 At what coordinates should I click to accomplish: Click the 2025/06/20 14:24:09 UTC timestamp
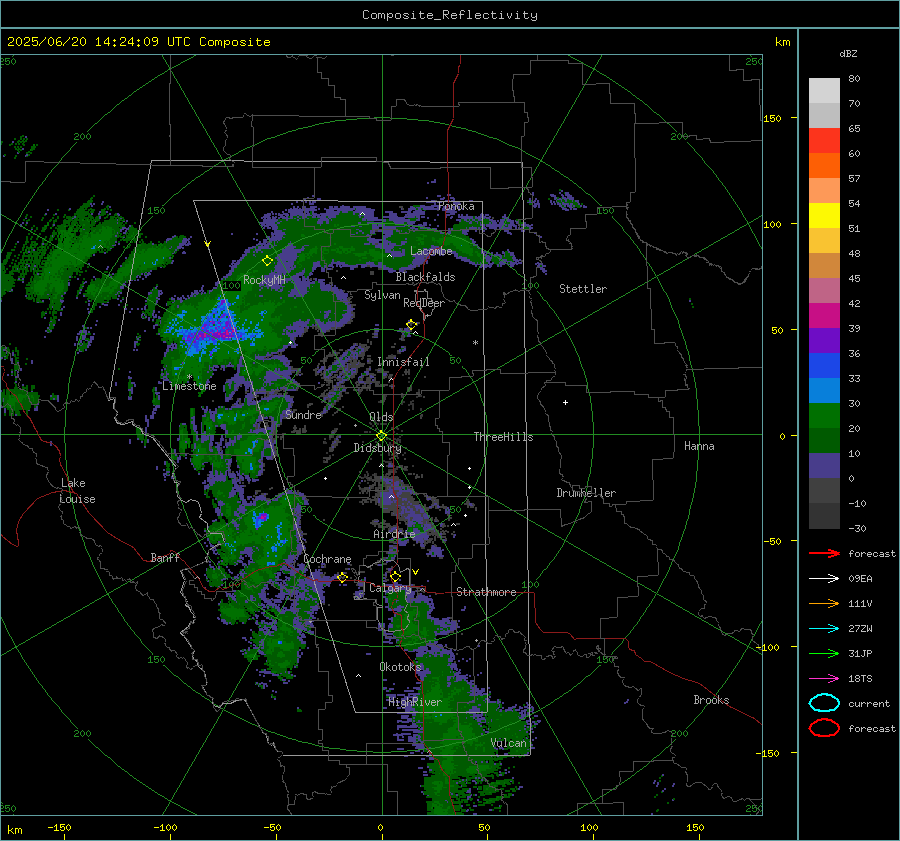[87, 41]
